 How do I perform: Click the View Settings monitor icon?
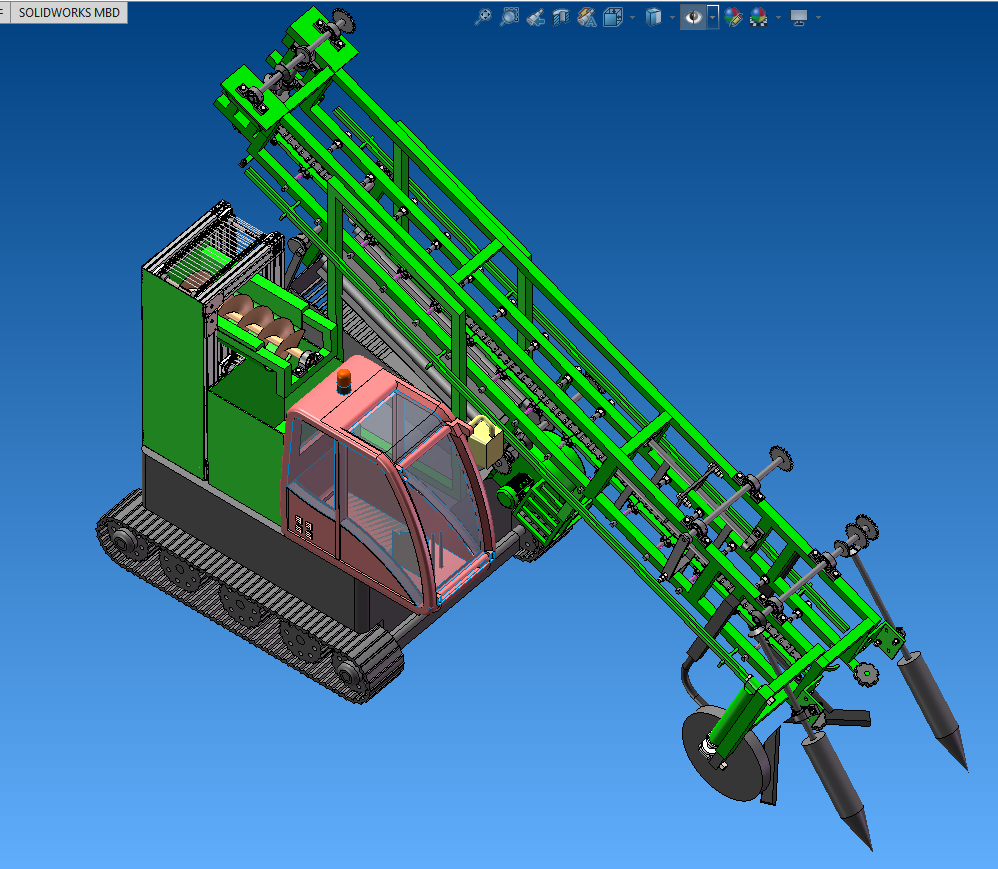(x=799, y=17)
